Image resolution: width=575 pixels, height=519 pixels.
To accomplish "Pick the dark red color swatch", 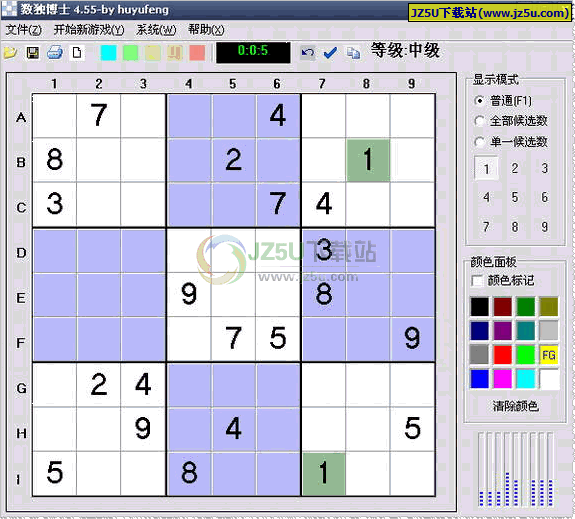I will coord(502,307).
